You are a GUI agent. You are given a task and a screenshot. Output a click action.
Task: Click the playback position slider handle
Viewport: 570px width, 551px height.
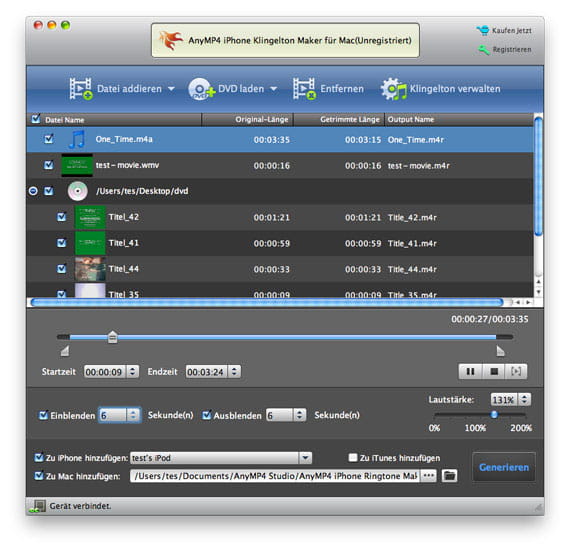[x=113, y=337]
